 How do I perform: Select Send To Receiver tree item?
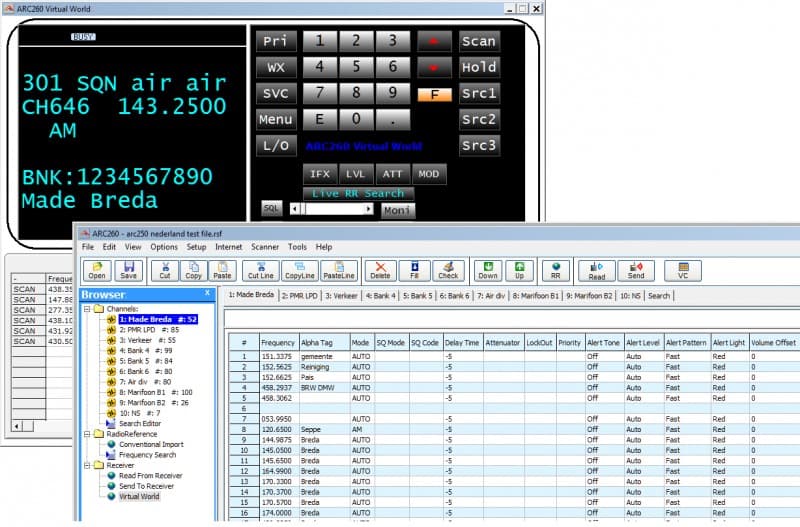point(146,486)
